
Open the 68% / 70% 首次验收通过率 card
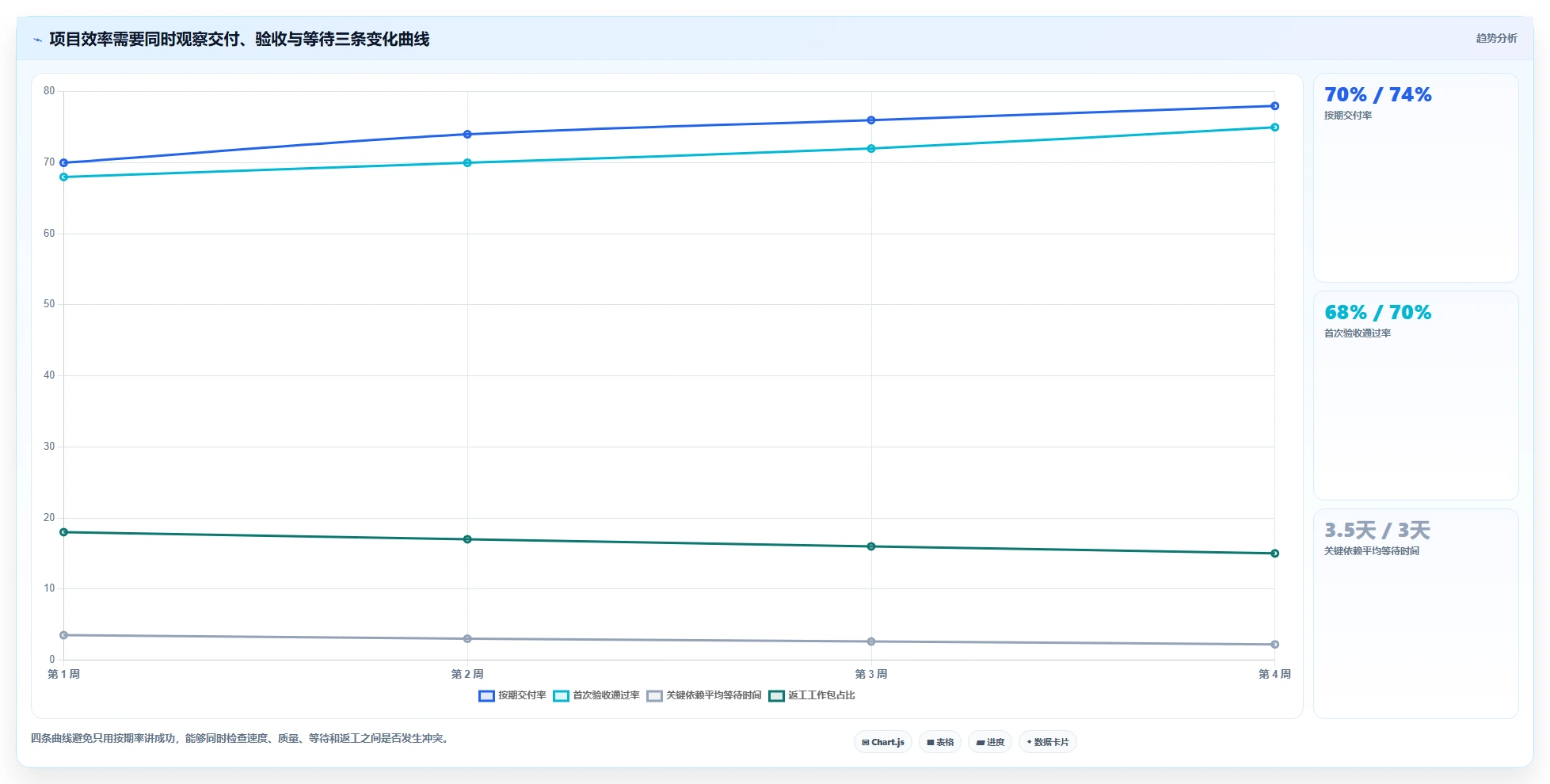pyautogui.click(x=1416, y=396)
